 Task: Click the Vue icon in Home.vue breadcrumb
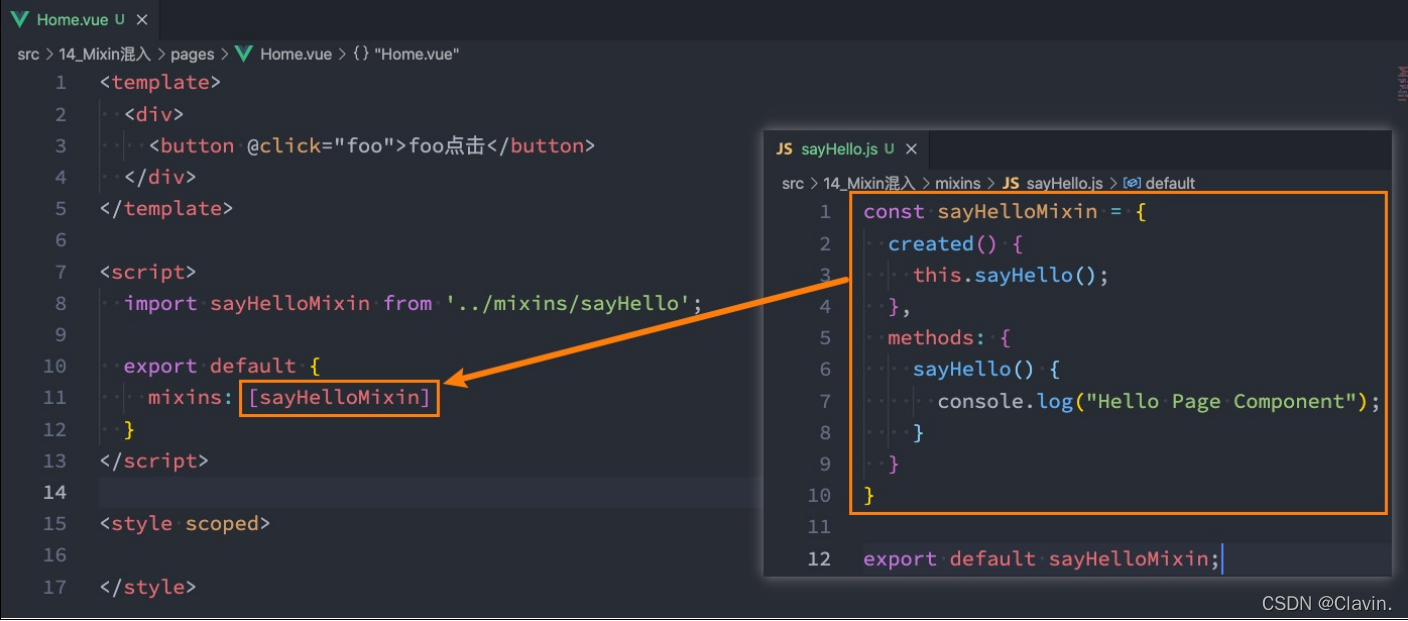[x=244, y=54]
